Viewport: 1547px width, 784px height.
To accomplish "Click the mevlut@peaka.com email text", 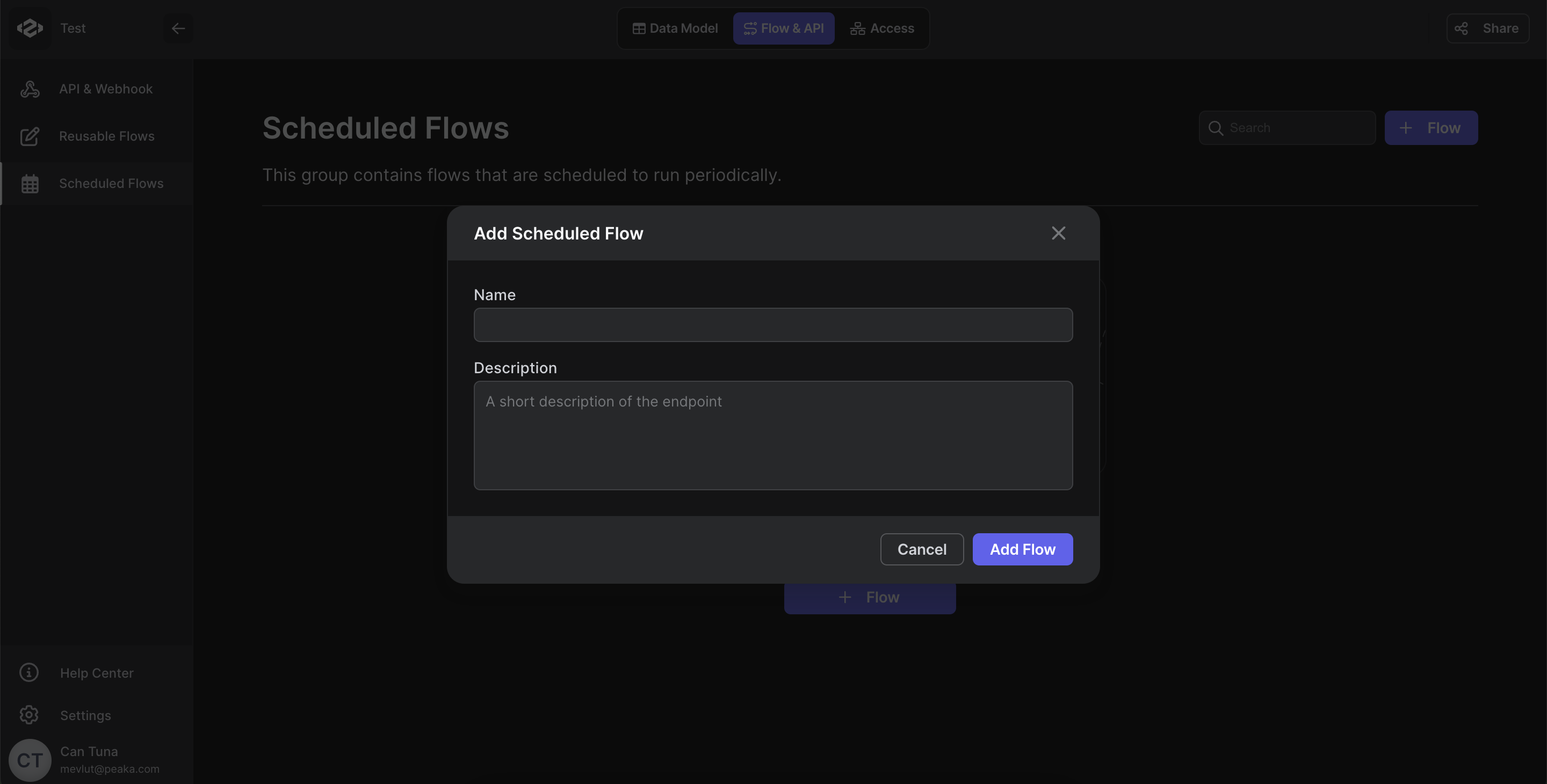I will [x=110, y=769].
